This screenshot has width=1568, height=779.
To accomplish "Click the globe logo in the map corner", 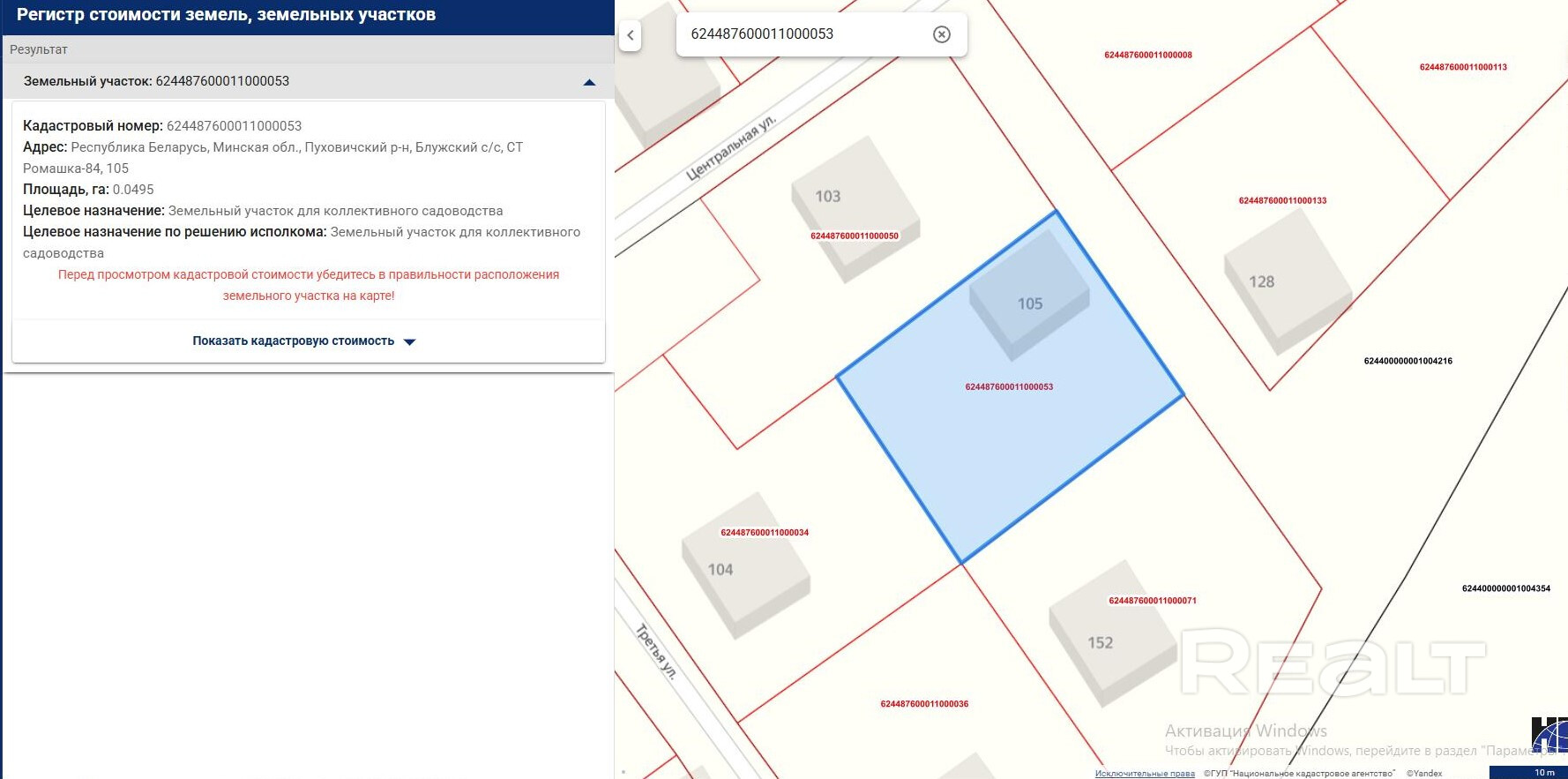I will [x=1549, y=736].
